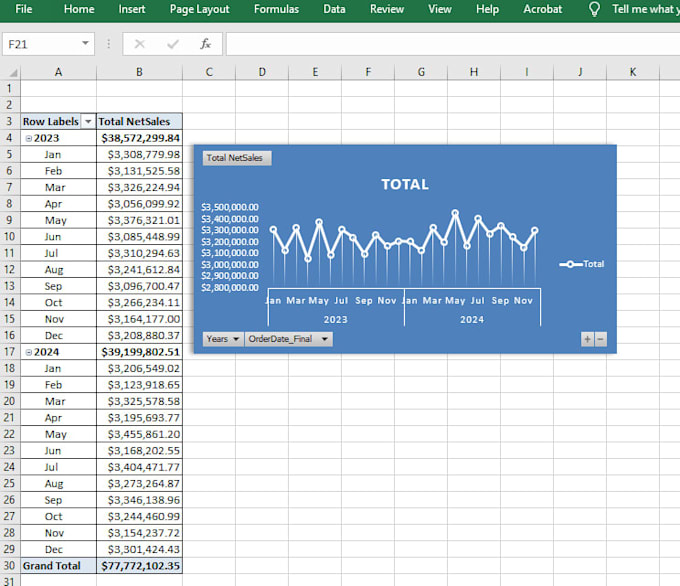This screenshot has height=586, width=680.
Task: Select column A header
Action: [58, 72]
